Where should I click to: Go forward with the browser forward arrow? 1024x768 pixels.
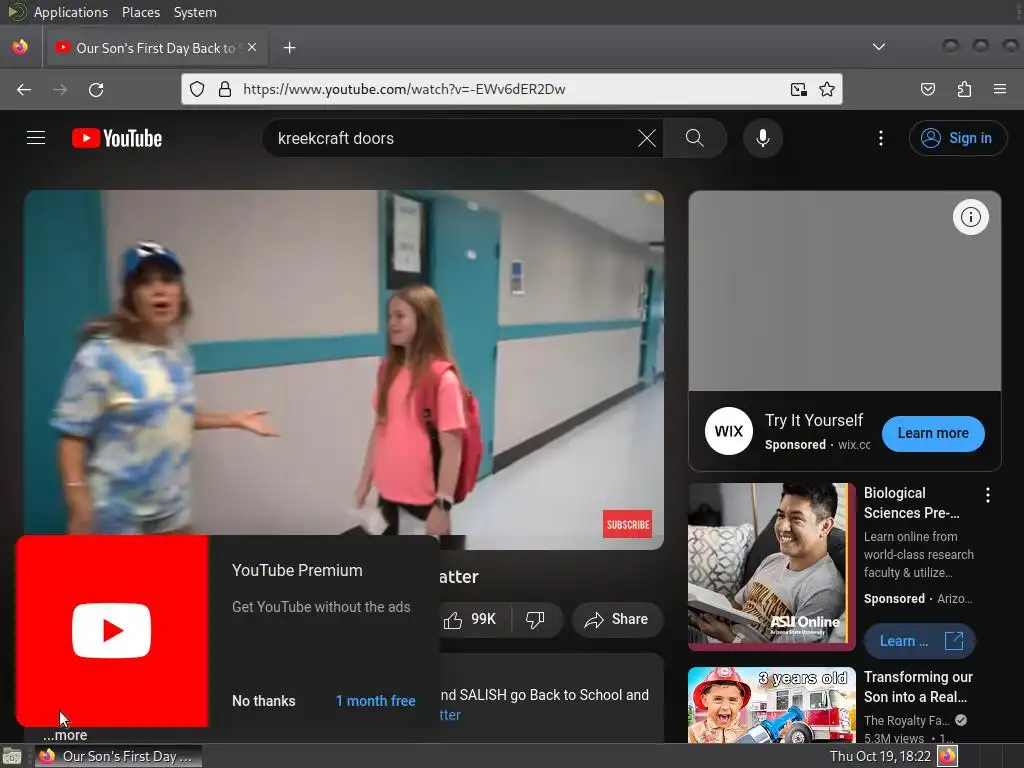click(x=60, y=89)
